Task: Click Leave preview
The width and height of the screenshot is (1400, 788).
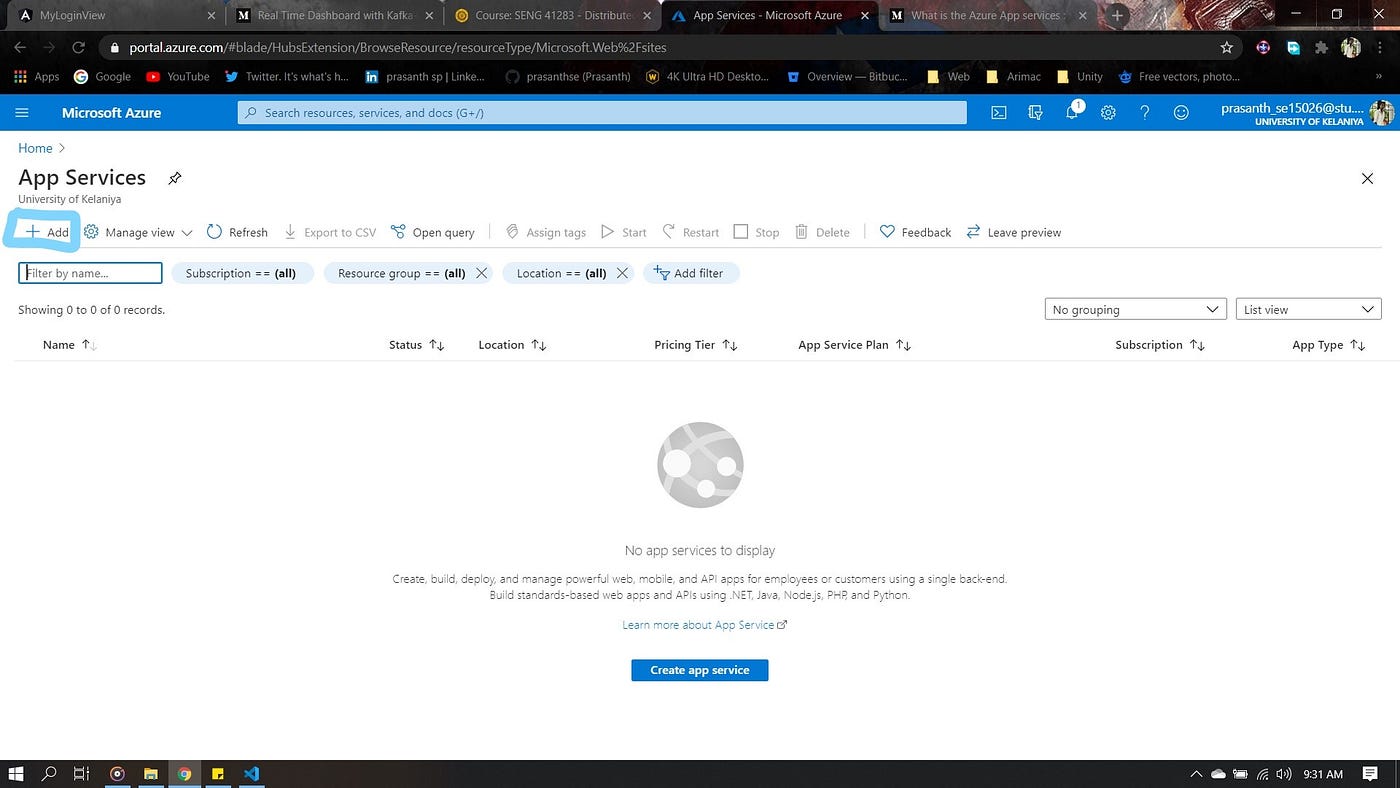Action: pyautogui.click(x=1014, y=232)
